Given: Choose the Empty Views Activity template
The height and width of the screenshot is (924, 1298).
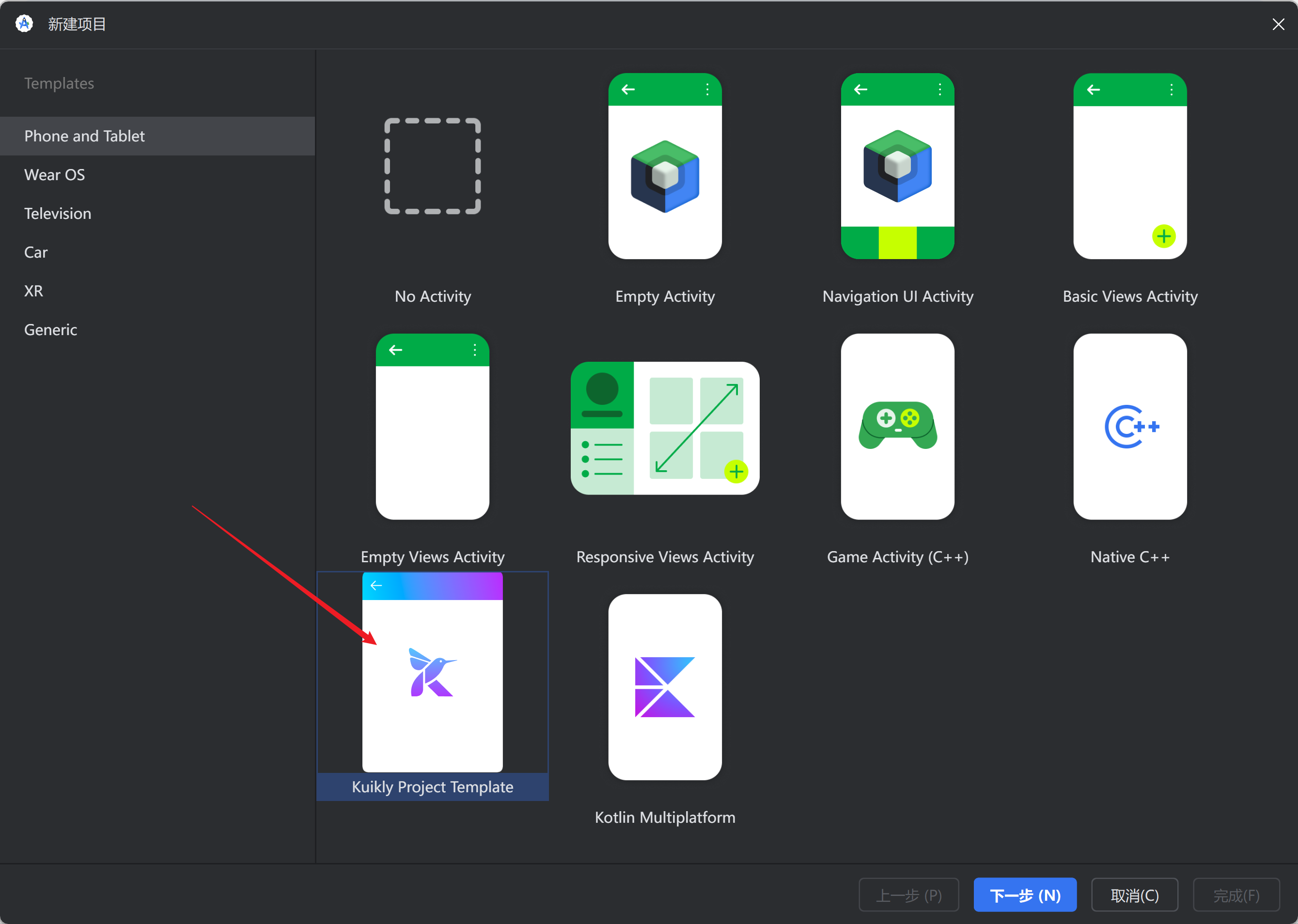Looking at the screenshot, I should 432,427.
